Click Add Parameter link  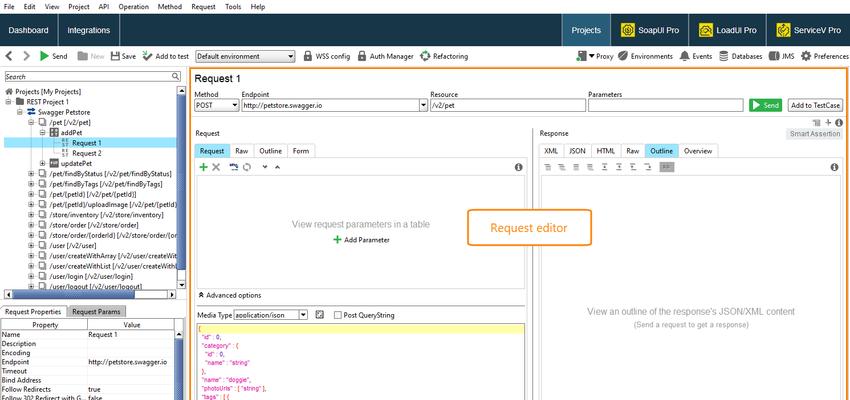(x=361, y=240)
